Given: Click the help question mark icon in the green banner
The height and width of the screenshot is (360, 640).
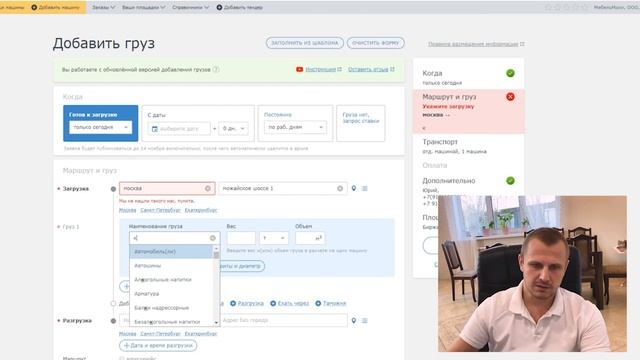Looking at the screenshot, I should (216, 69).
